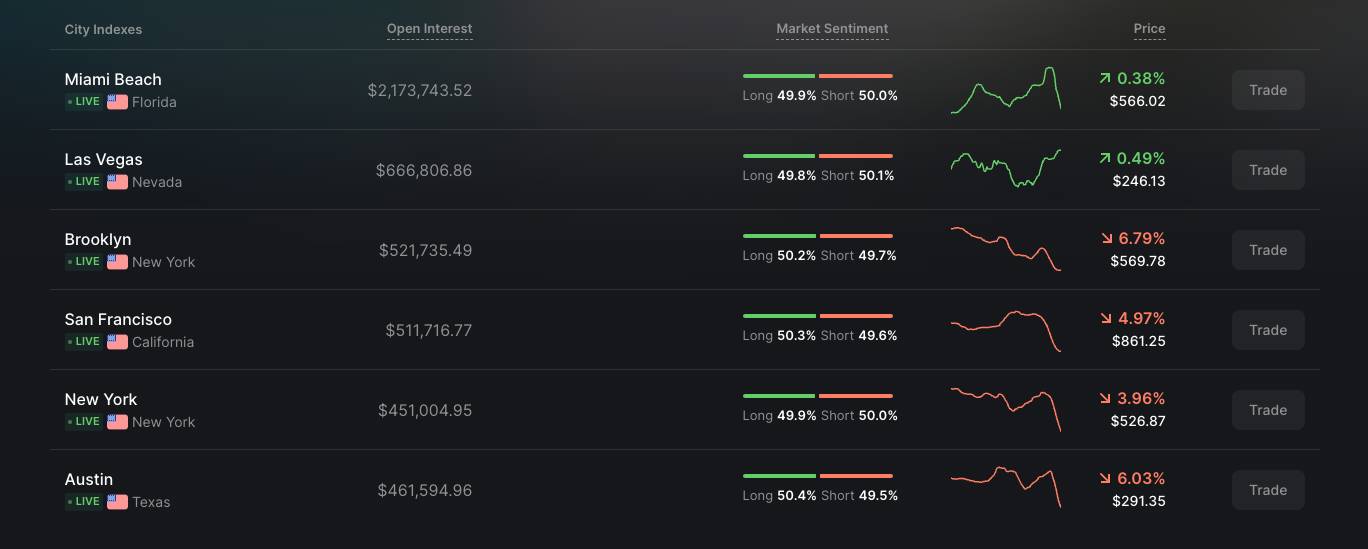Image resolution: width=1368 pixels, height=549 pixels.
Task: Select the Austin index name
Action: click(x=89, y=479)
